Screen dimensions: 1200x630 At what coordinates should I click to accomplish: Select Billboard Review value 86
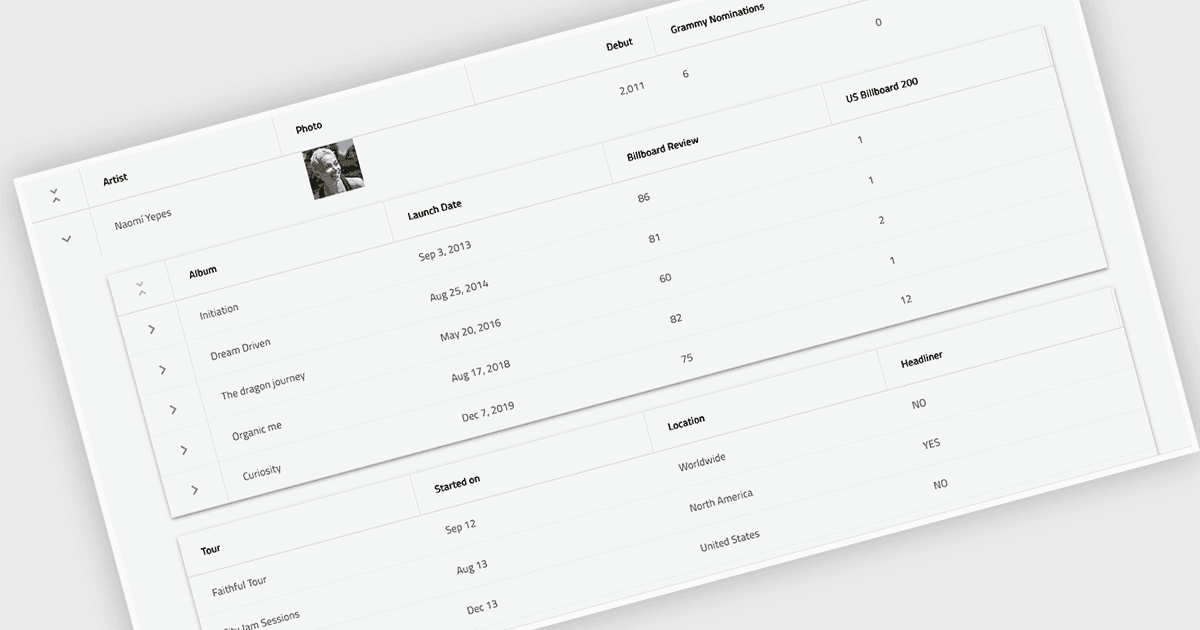[x=643, y=198]
